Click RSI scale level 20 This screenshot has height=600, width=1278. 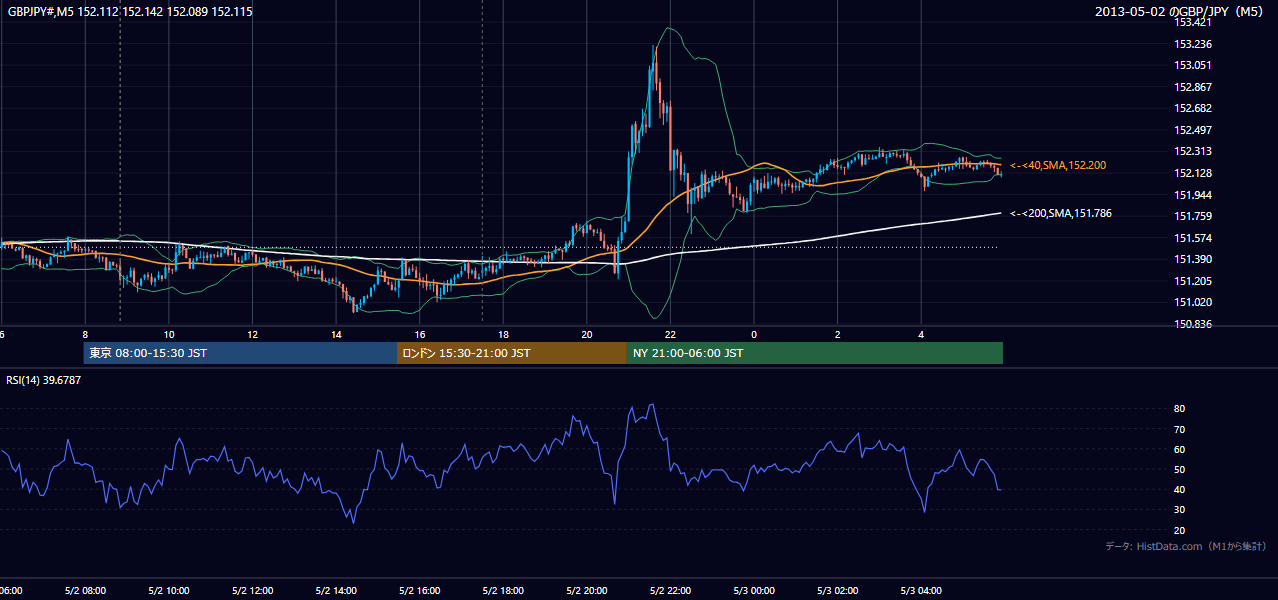(1179, 530)
